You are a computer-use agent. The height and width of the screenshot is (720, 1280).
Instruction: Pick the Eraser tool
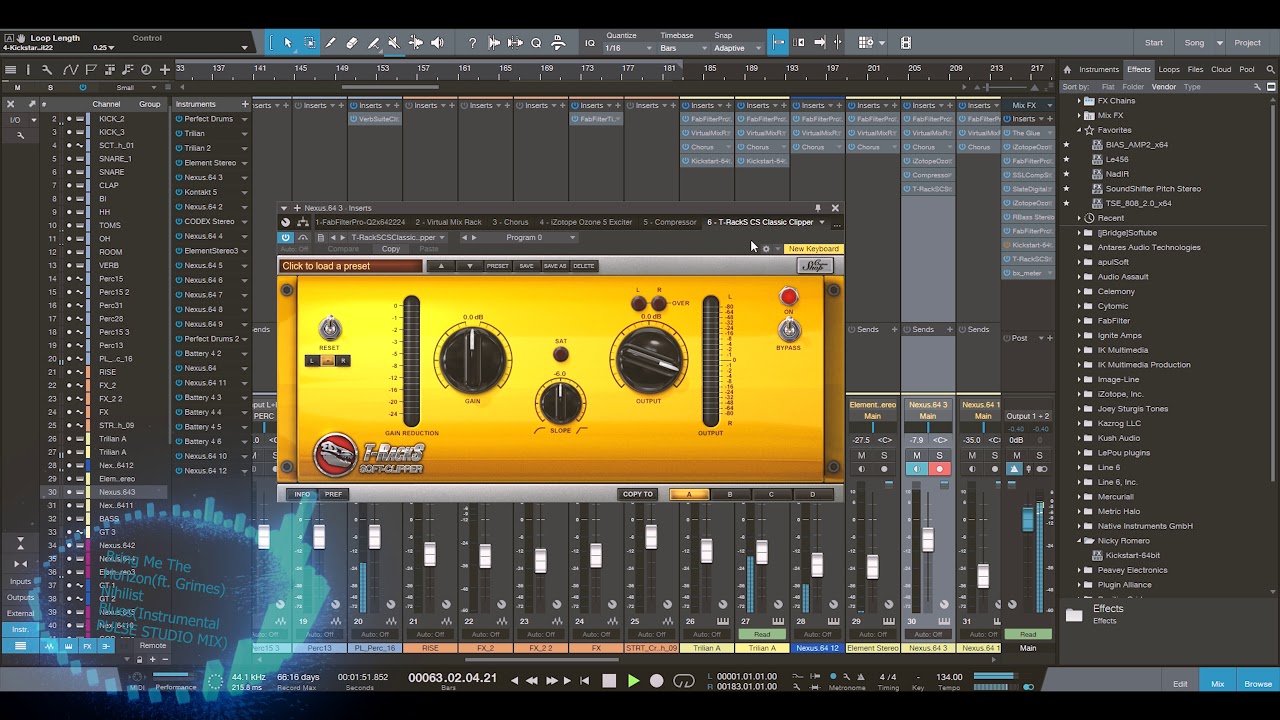pyautogui.click(x=352, y=43)
